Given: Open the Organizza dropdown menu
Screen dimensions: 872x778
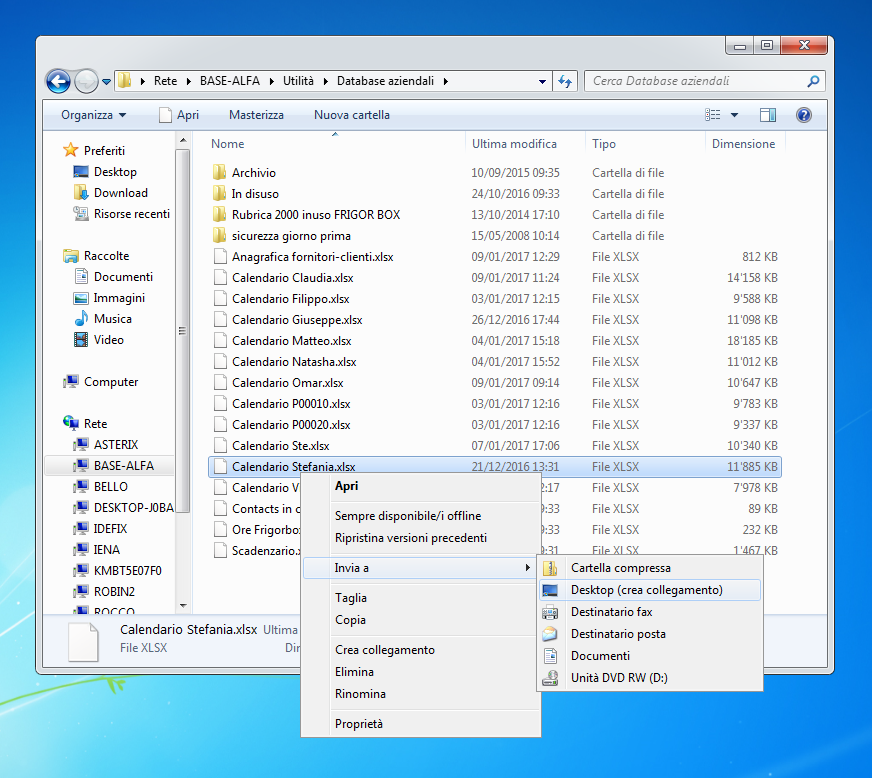Looking at the screenshot, I should point(93,115).
